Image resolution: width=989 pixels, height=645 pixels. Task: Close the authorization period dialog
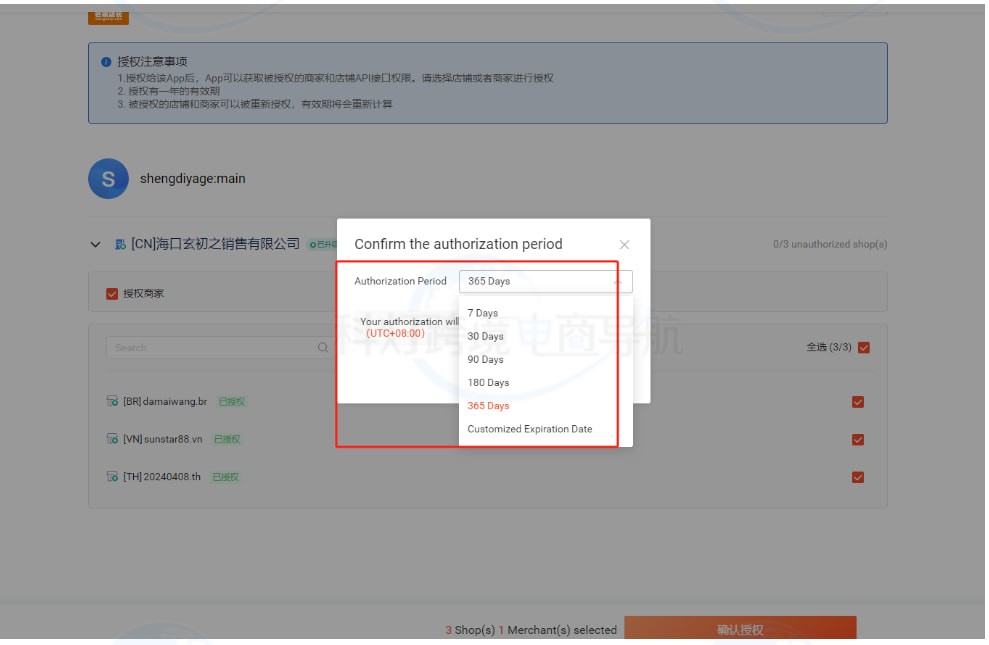point(624,244)
